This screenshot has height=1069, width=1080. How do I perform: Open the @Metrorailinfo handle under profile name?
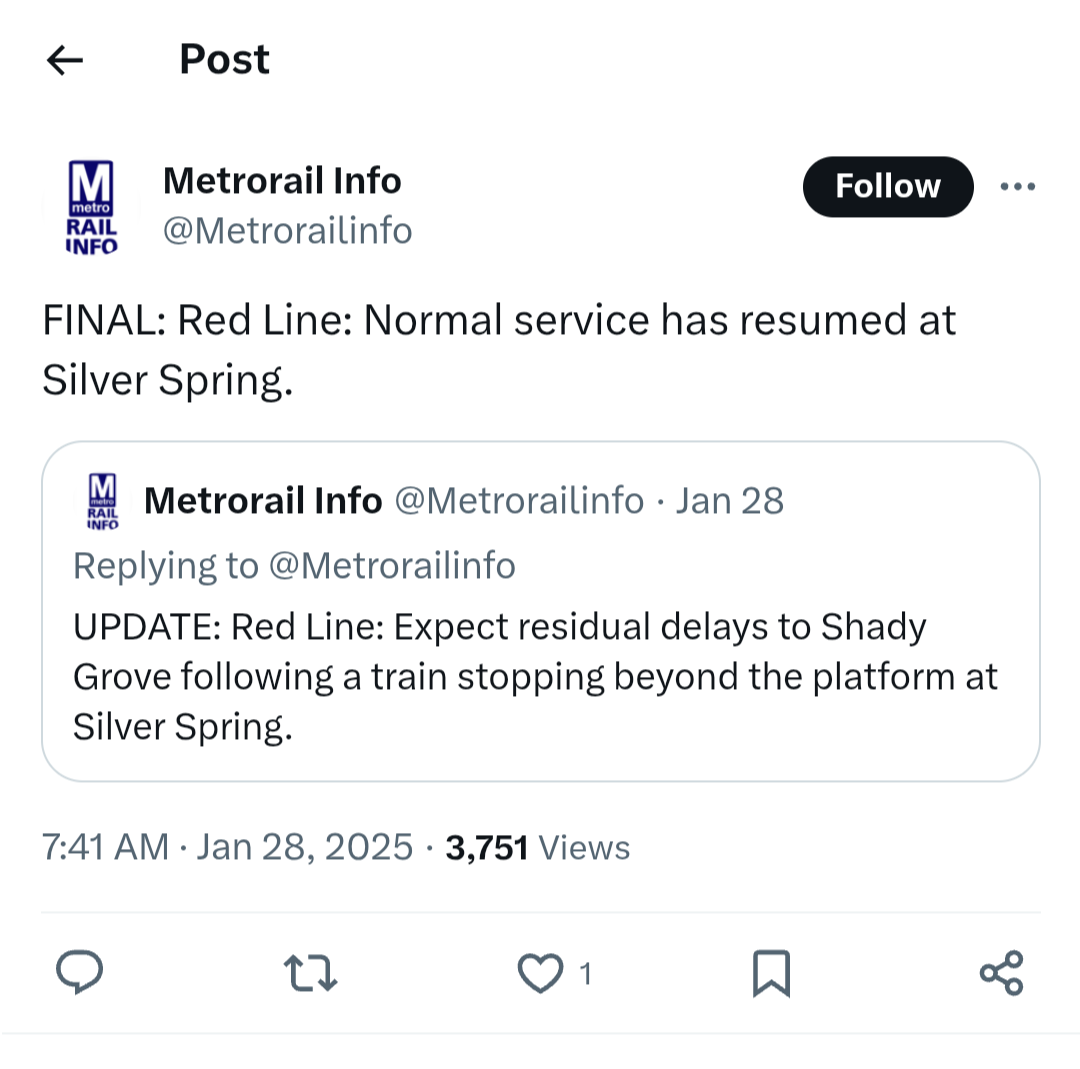(287, 231)
